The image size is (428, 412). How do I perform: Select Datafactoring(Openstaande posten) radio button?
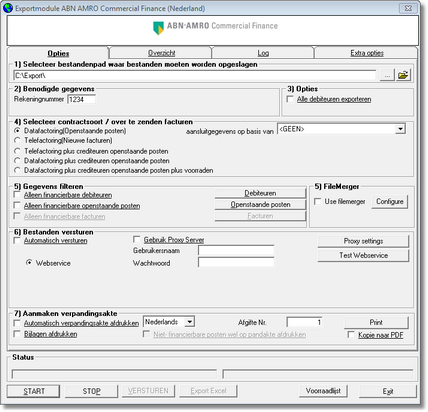(17, 131)
